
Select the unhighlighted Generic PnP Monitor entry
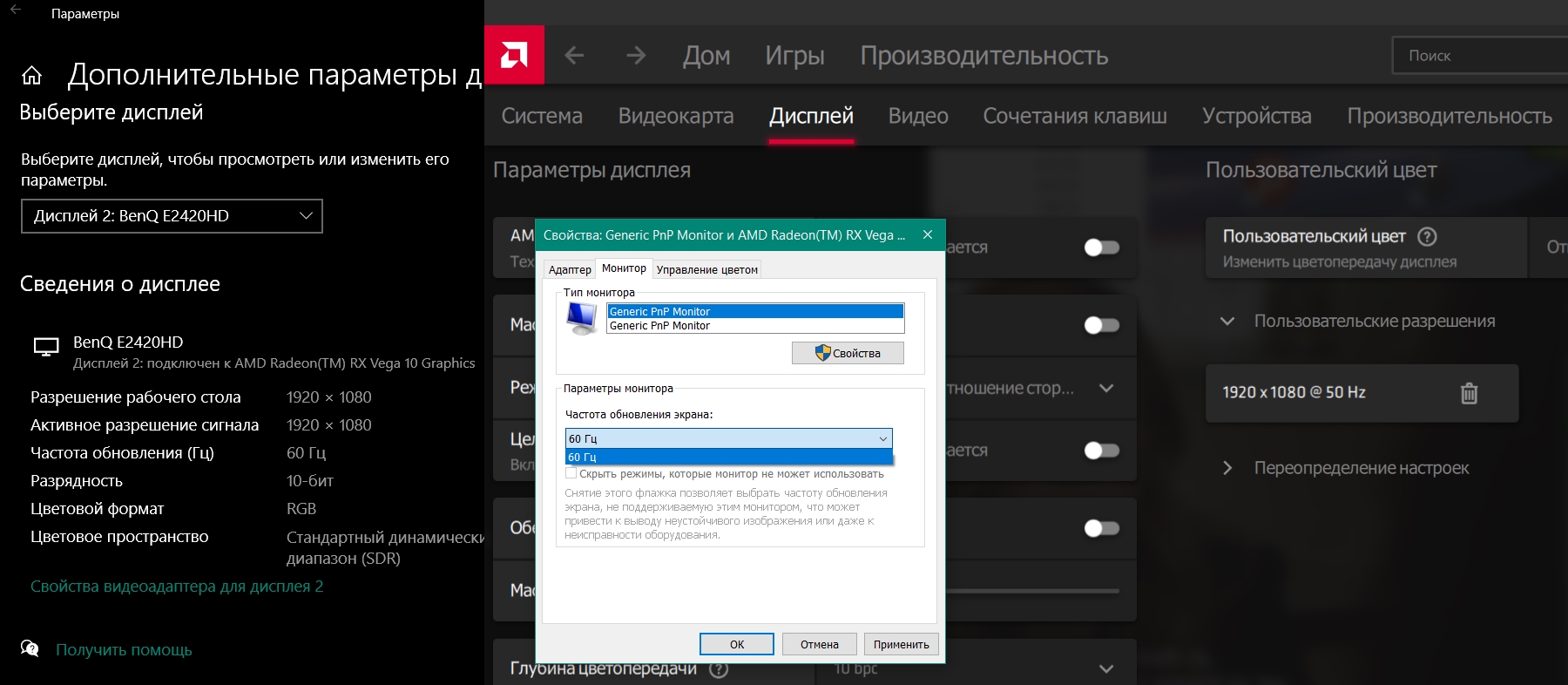click(755, 326)
